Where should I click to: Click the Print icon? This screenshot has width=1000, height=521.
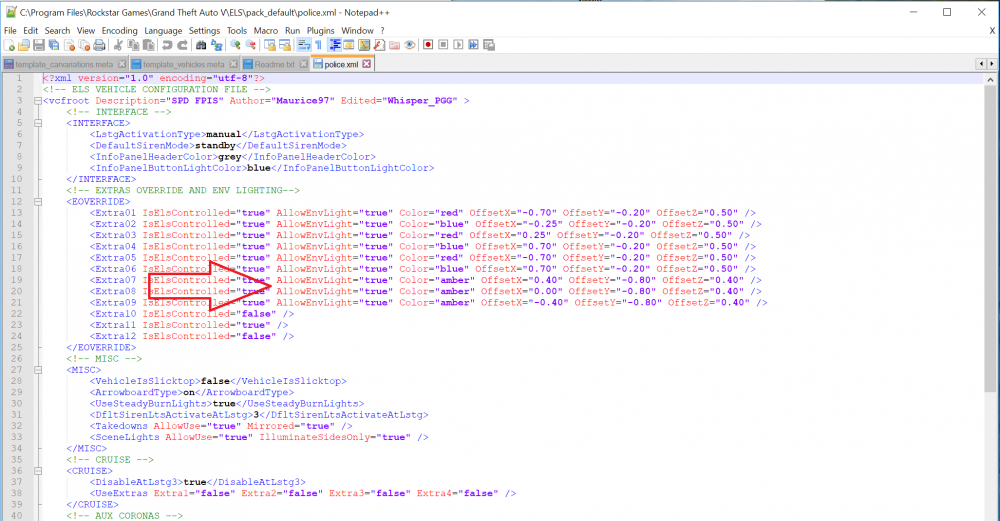(99, 45)
